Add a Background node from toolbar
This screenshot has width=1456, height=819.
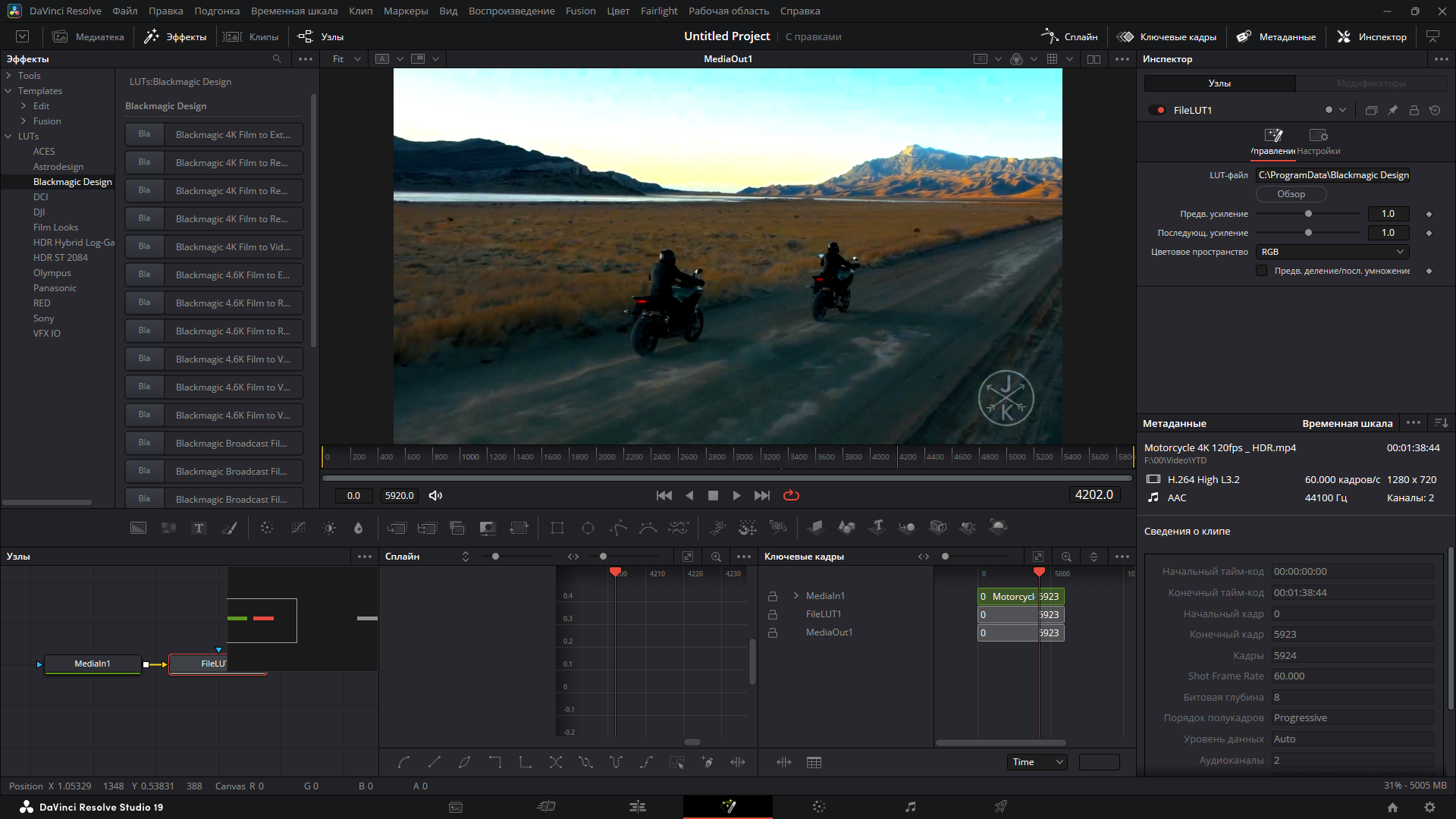coord(139,528)
